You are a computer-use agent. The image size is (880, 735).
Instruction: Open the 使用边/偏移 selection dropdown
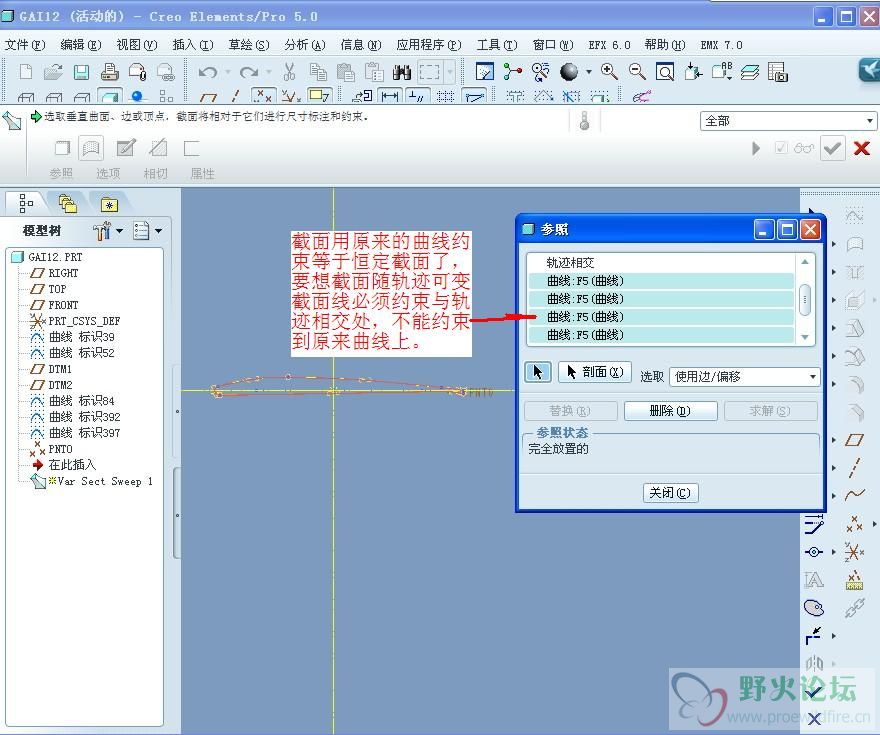(x=745, y=376)
